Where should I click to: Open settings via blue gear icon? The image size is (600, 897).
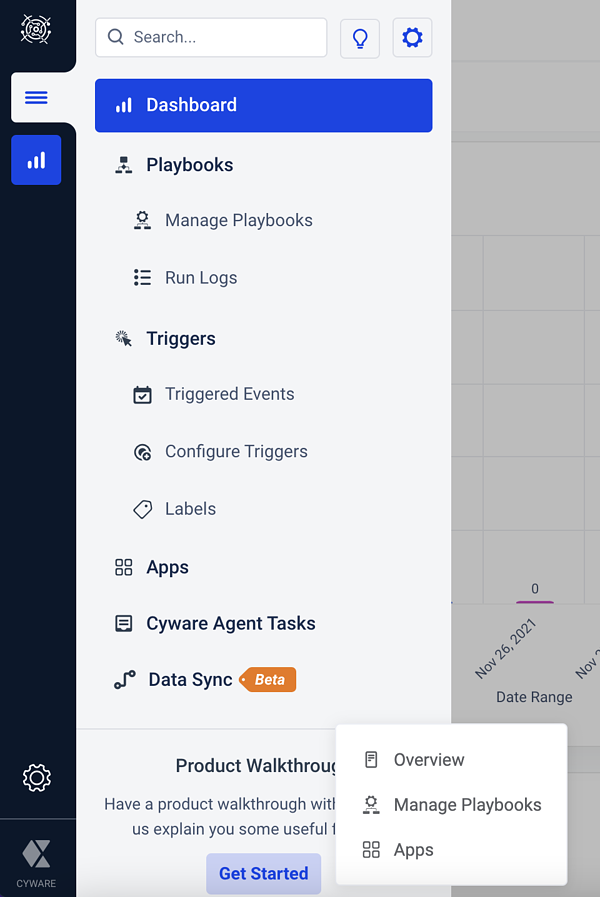[412, 38]
